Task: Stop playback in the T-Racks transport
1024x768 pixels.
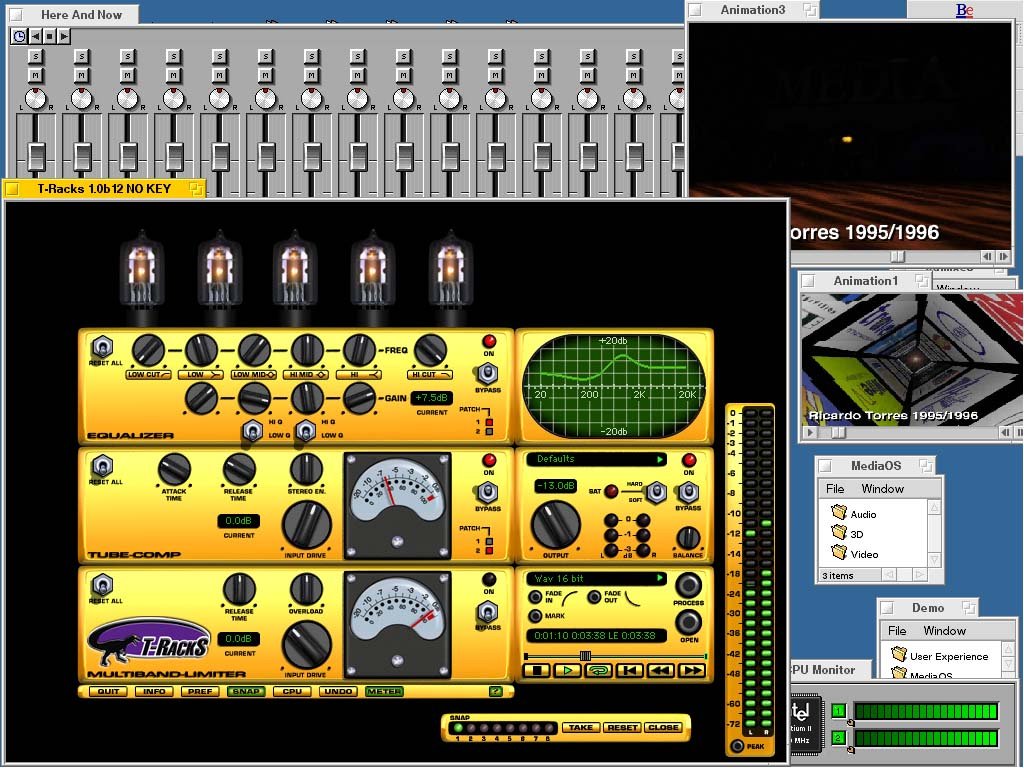Action: (x=537, y=671)
